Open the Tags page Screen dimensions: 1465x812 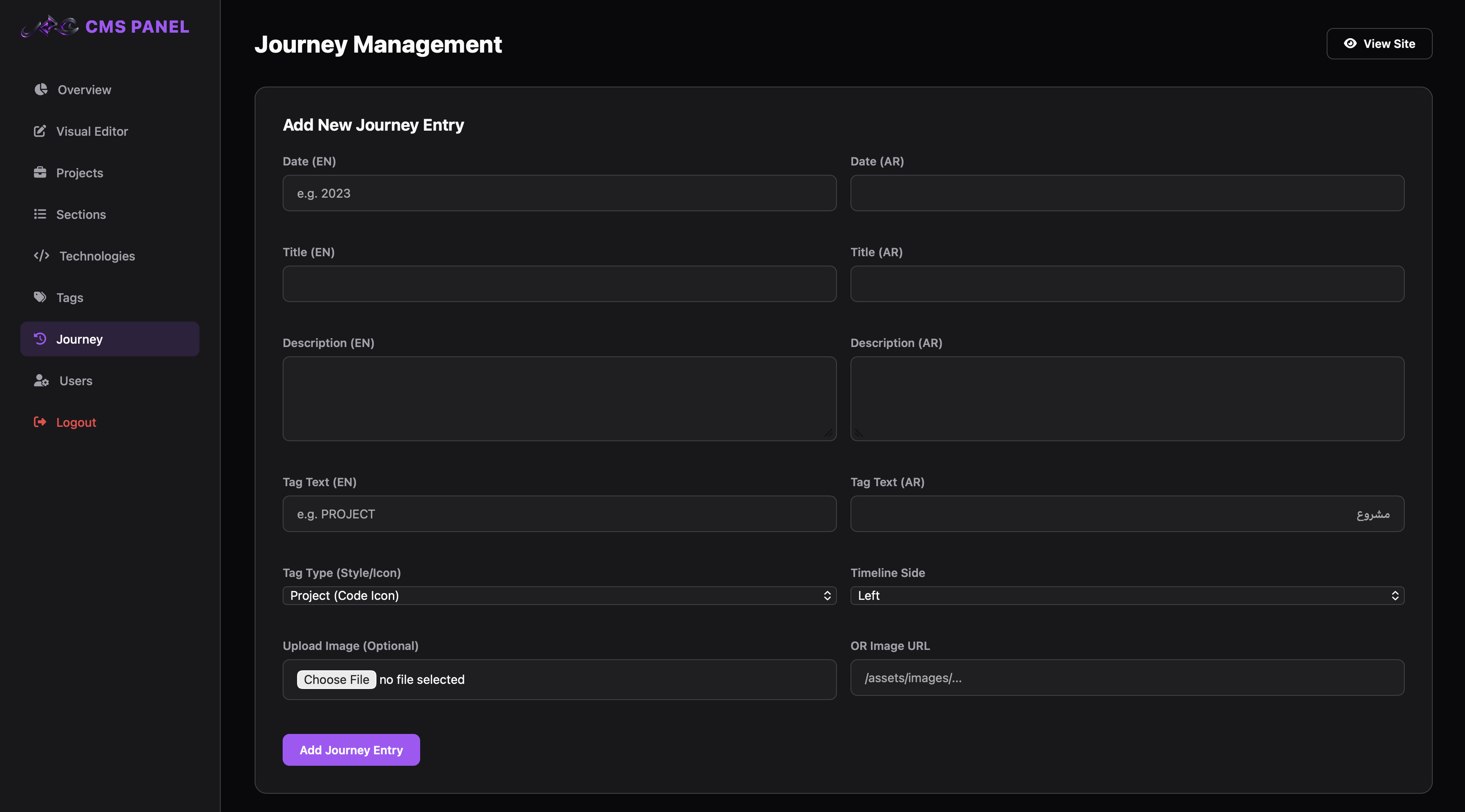click(110, 297)
